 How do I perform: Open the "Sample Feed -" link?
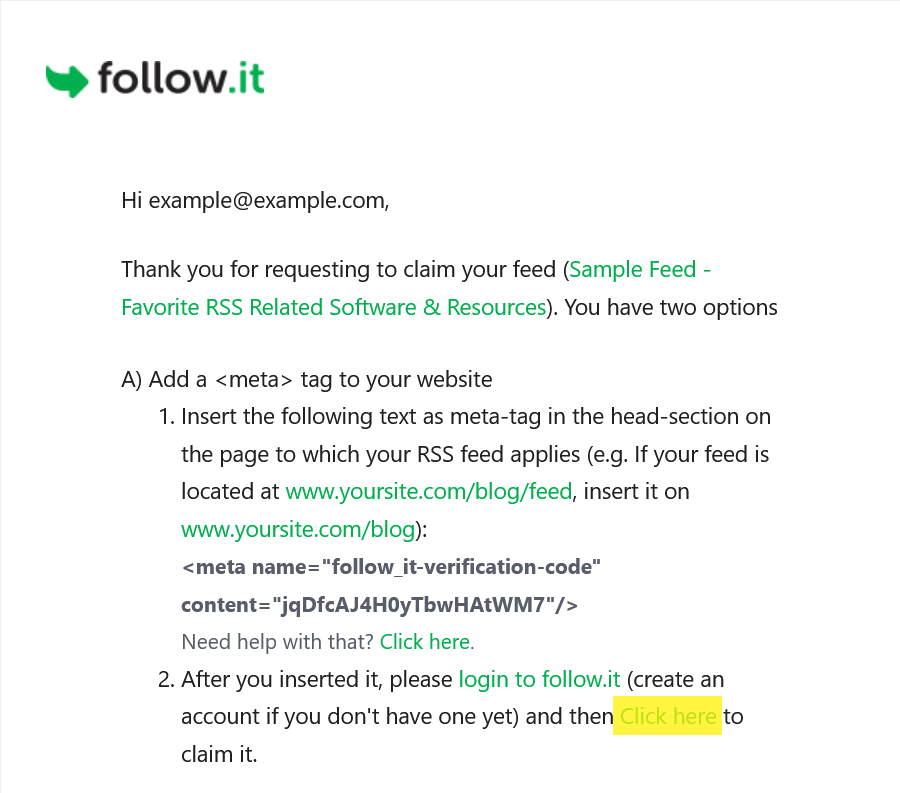point(639,269)
